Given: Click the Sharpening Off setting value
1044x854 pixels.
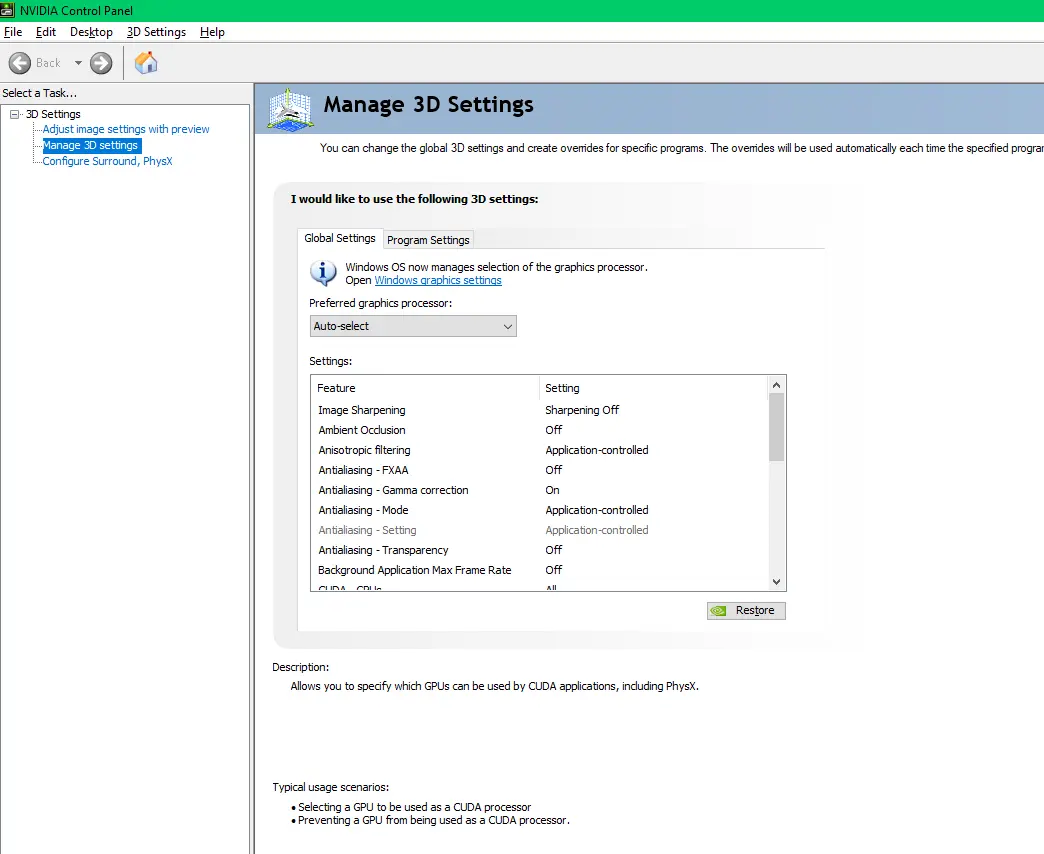Looking at the screenshot, I should coord(582,410).
